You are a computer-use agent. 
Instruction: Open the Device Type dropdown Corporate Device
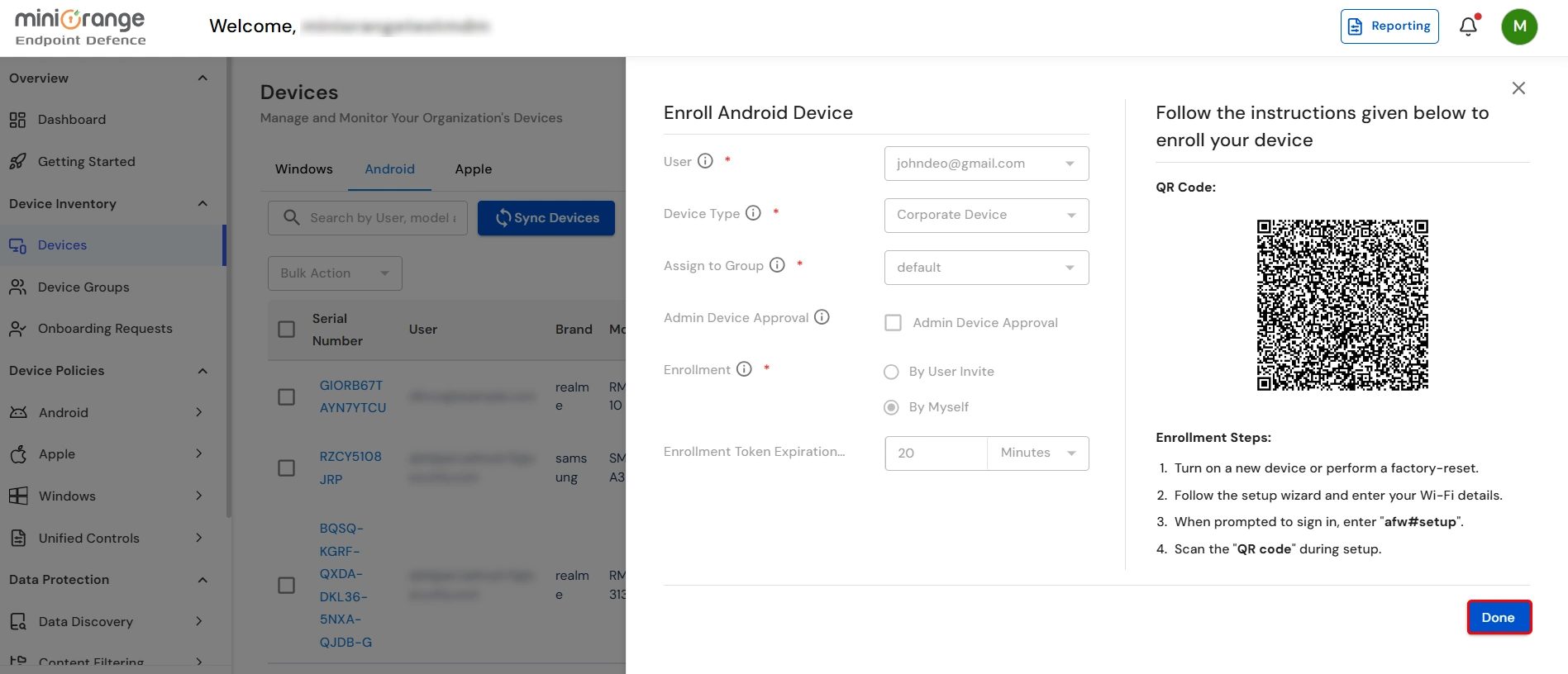(x=986, y=216)
